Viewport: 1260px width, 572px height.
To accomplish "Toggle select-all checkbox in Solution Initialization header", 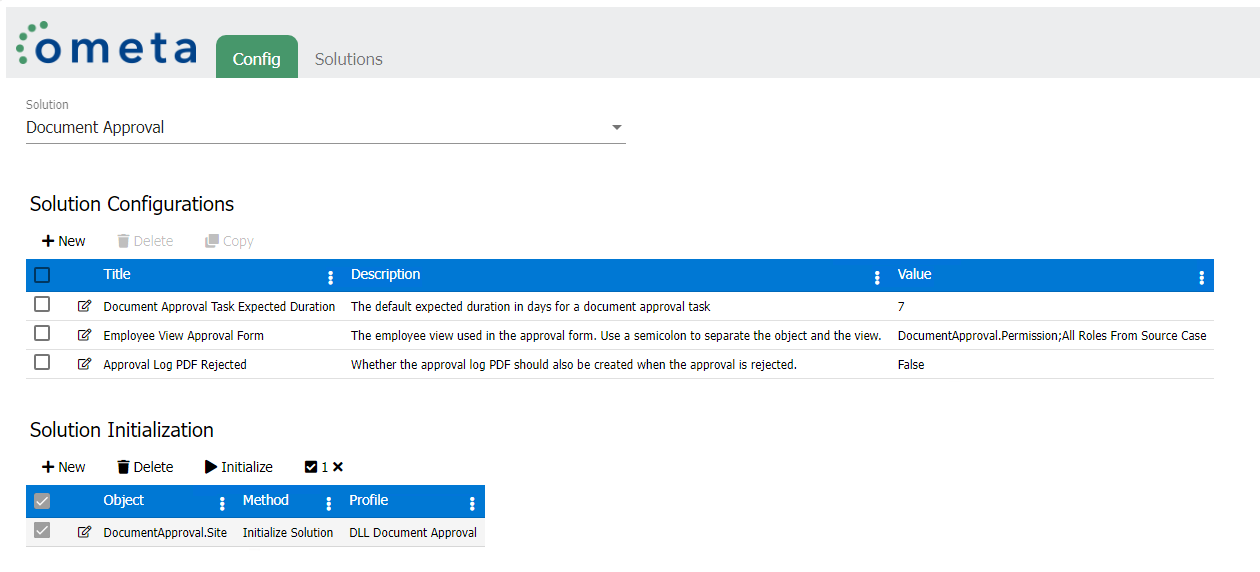I will (42, 501).
